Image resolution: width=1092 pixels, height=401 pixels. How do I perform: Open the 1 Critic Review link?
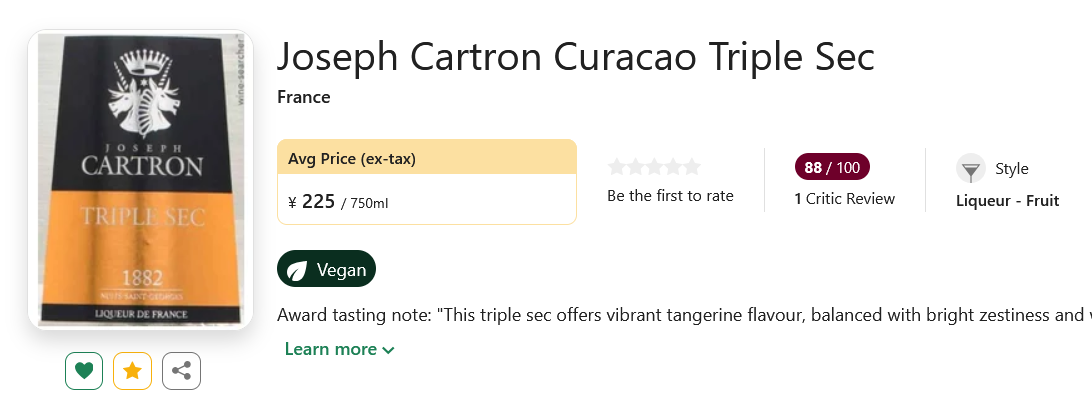click(844, 199)
